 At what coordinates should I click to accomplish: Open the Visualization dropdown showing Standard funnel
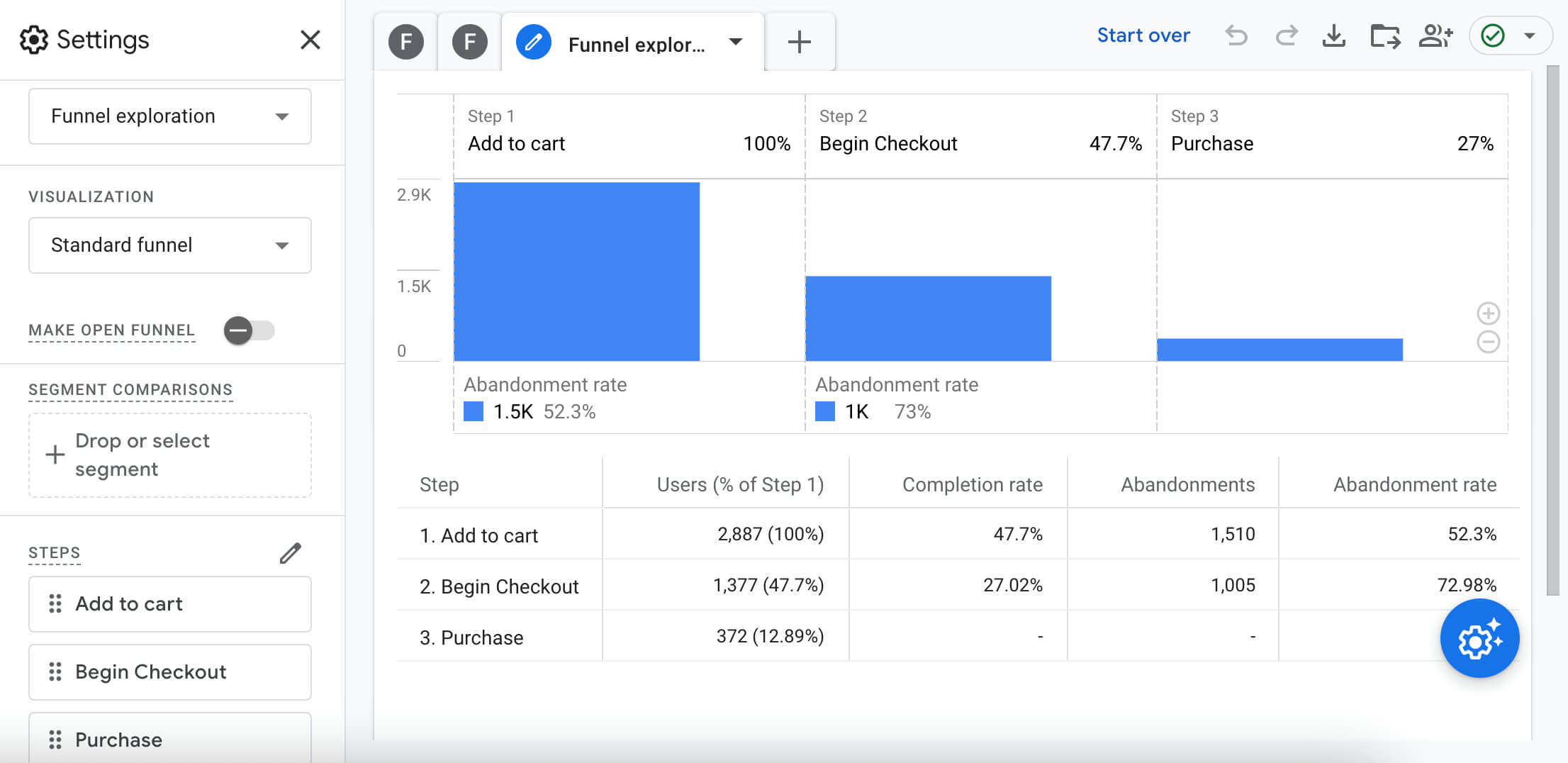pyautogui.click(x=169, y=245)
